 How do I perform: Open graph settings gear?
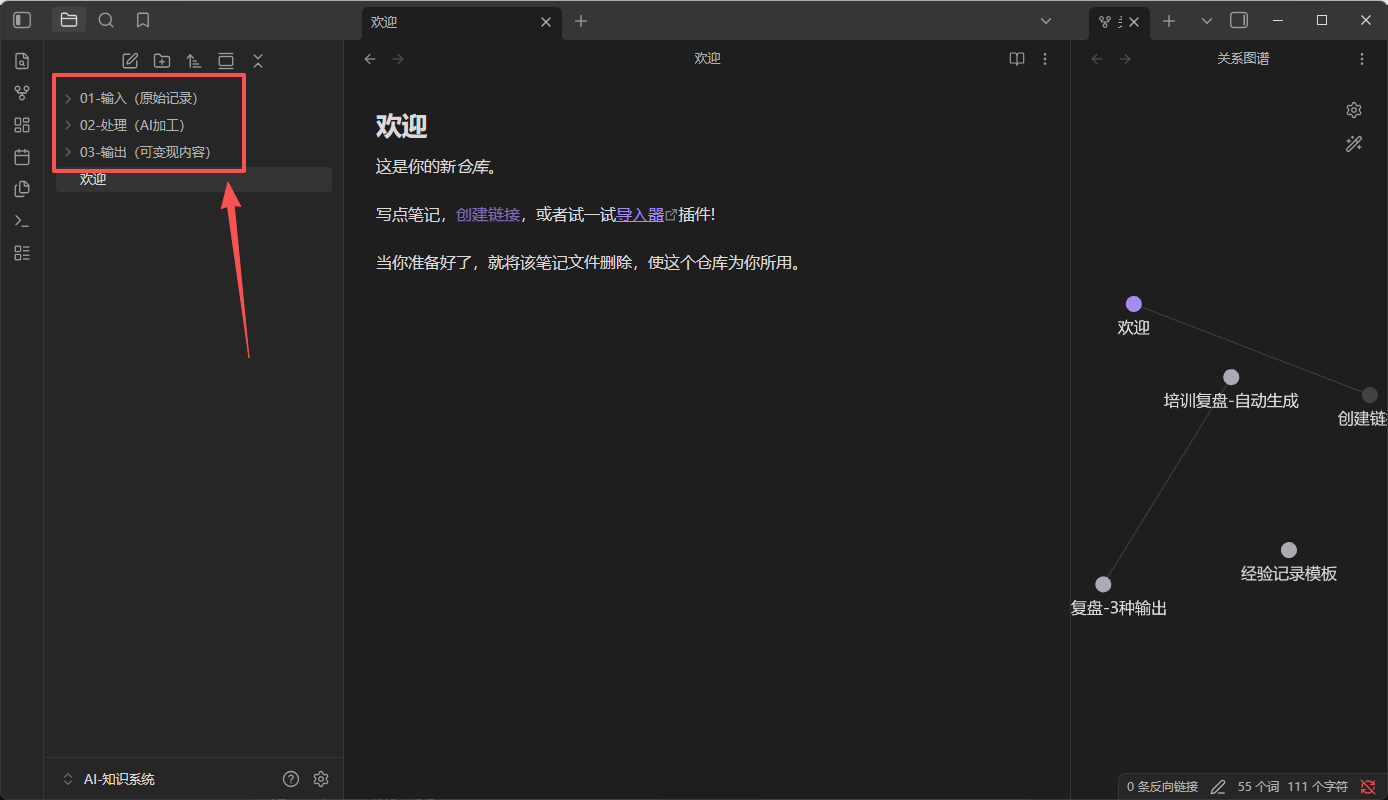[1354, 110]
